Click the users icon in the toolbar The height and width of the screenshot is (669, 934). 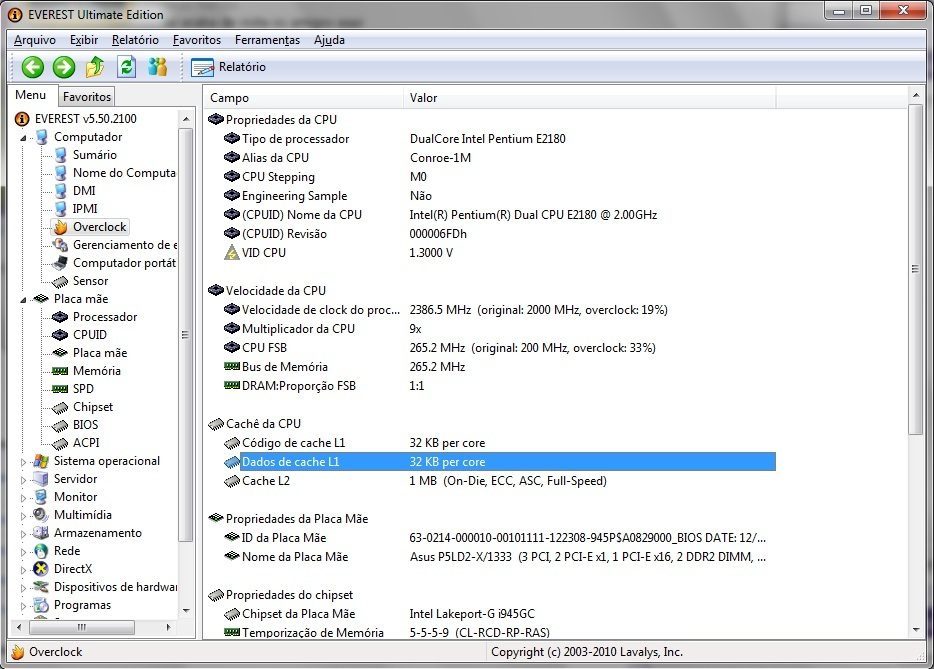click(158, 67)
